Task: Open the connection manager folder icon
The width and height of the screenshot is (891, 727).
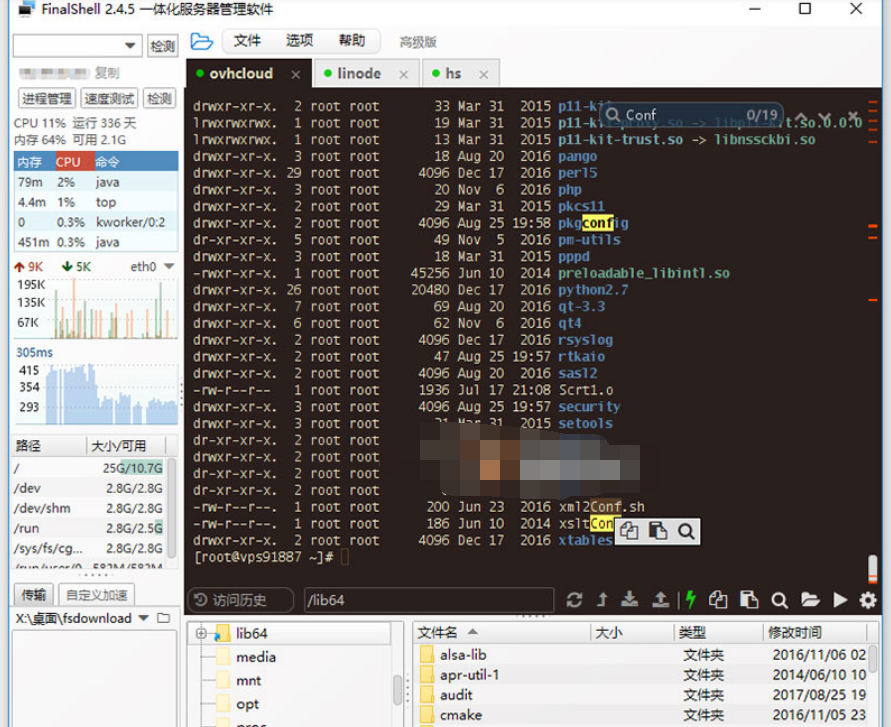Action: (x=202, y=41)
